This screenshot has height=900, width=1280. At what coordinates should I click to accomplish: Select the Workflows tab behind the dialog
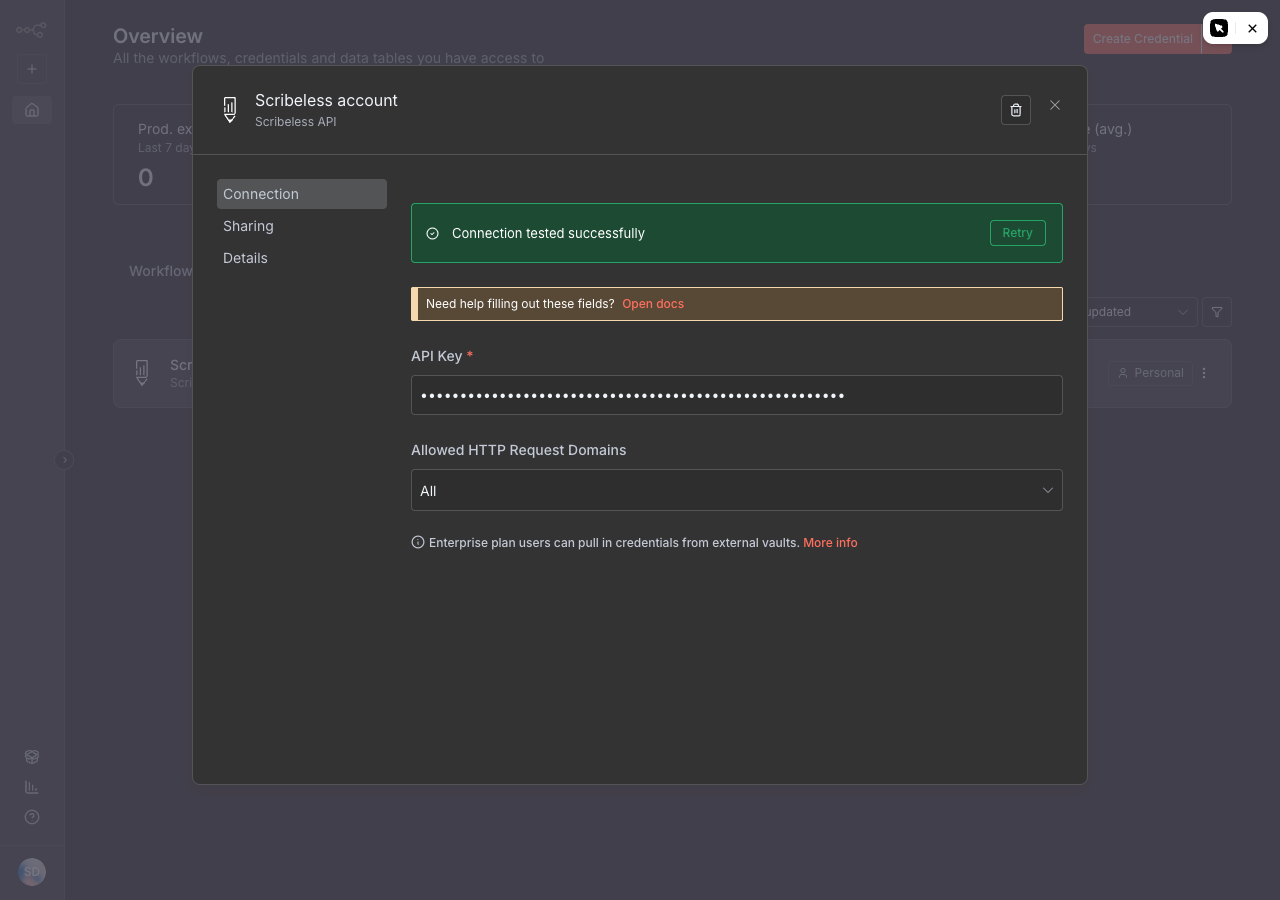(161, 271)
